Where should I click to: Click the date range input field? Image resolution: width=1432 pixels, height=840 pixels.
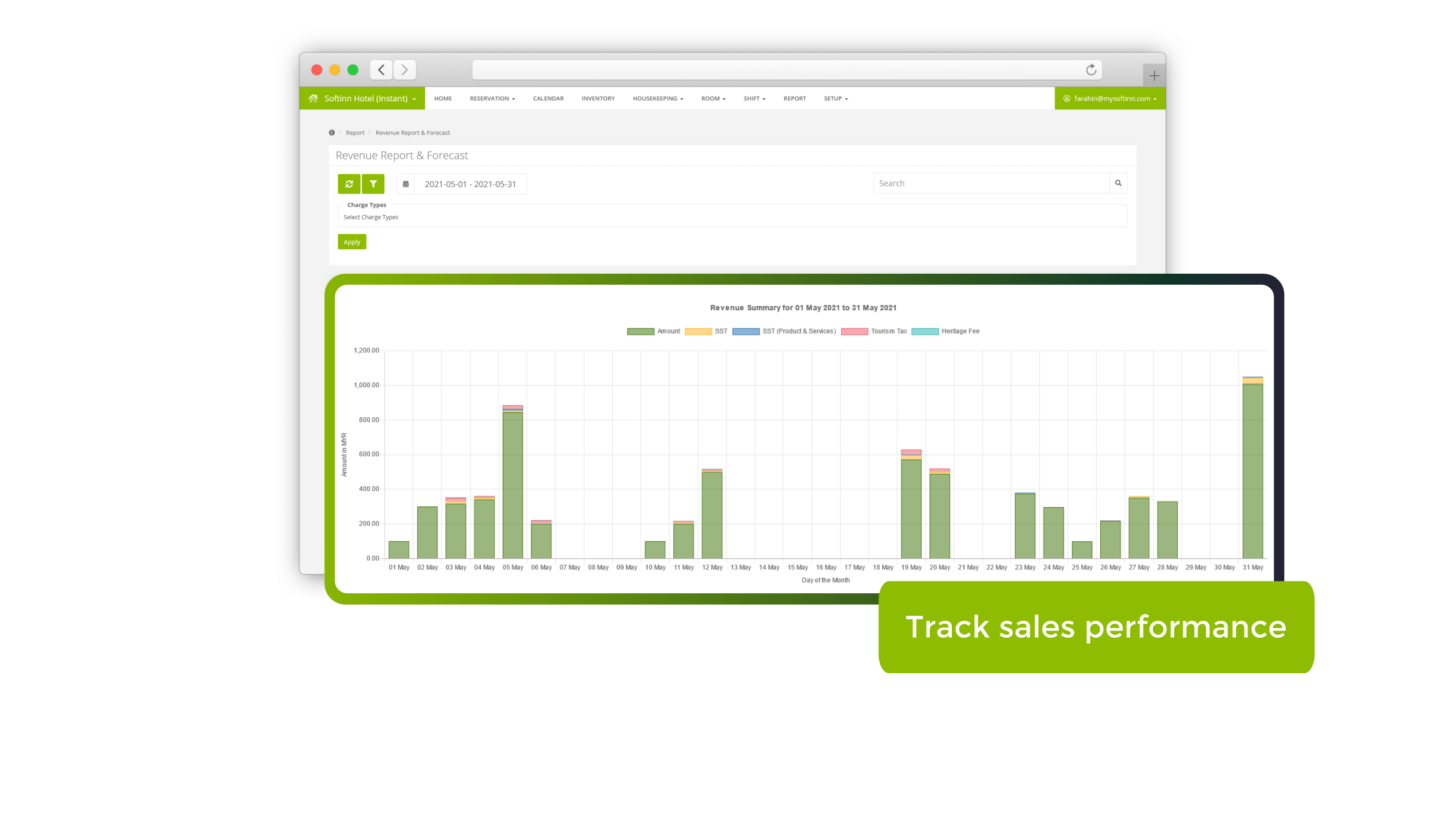[x=470, y=184]
